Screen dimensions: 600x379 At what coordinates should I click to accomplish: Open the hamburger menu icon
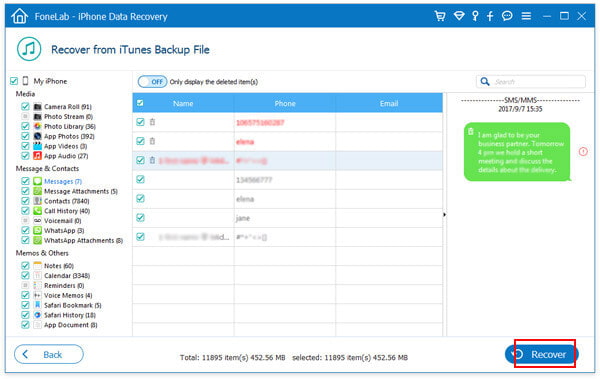pyautogui.click(x=526, y=16)
